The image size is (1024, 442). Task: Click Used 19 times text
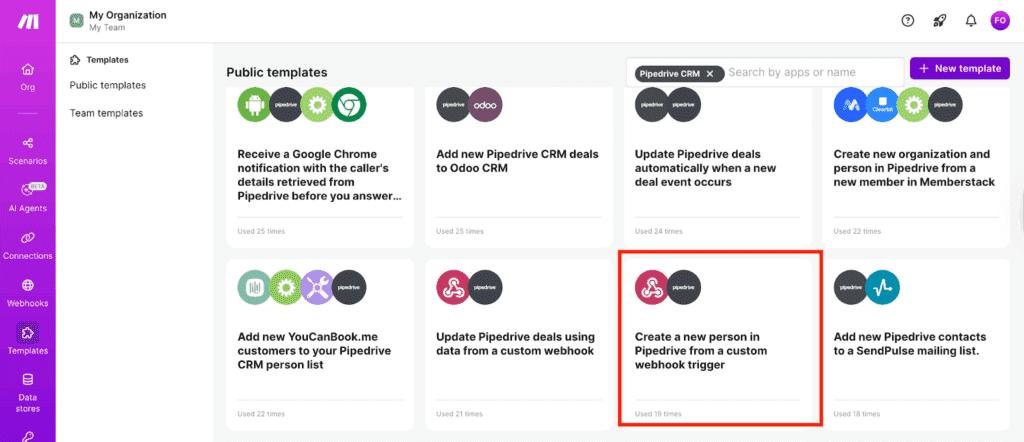pos(658,414)
